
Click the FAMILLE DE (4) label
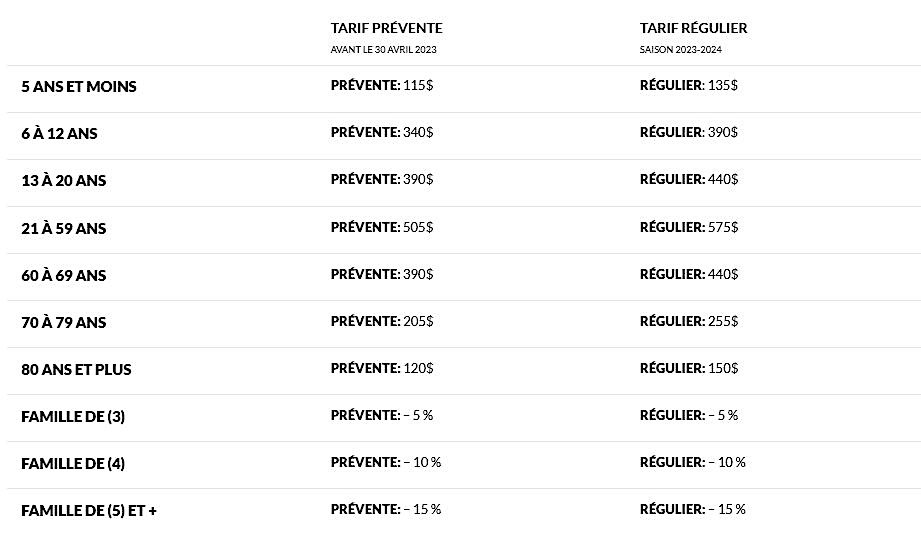coord(73,464)
